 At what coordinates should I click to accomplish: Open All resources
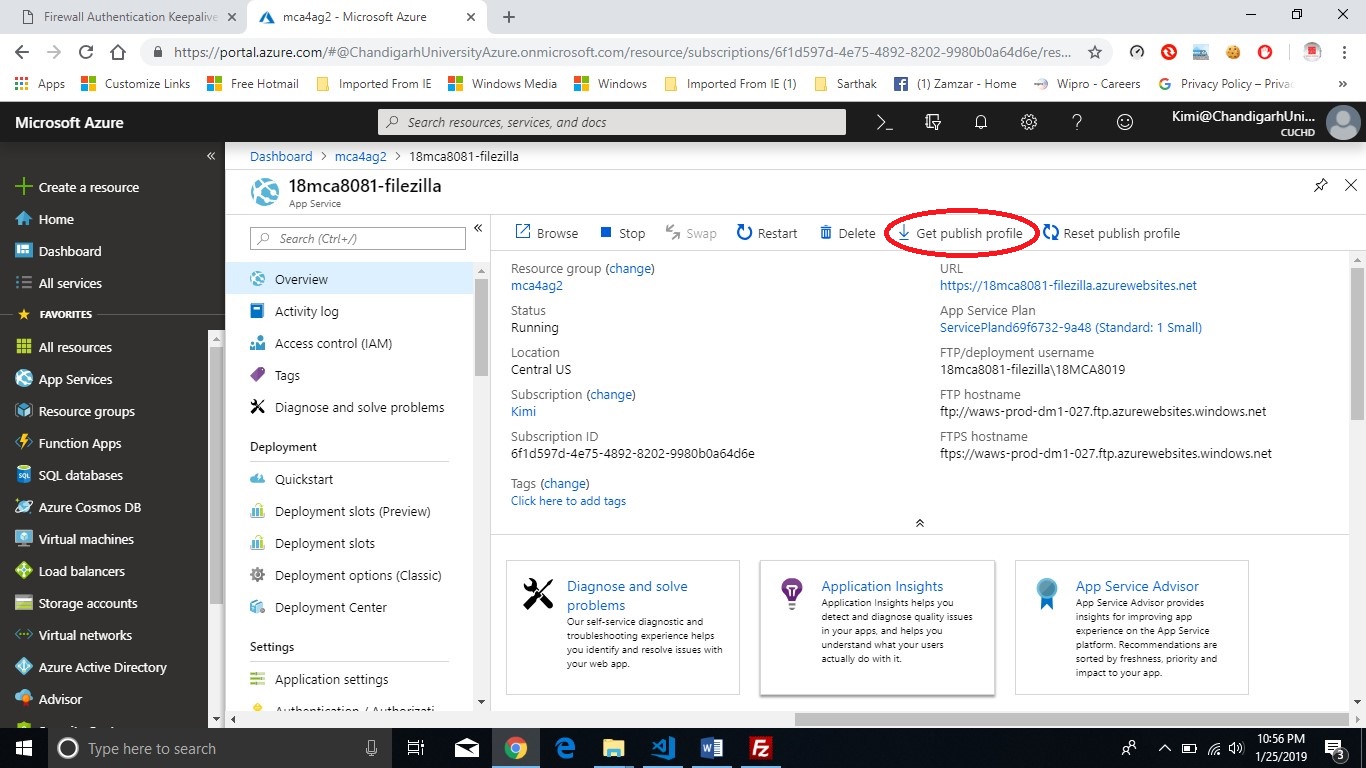tap(63, 347)
